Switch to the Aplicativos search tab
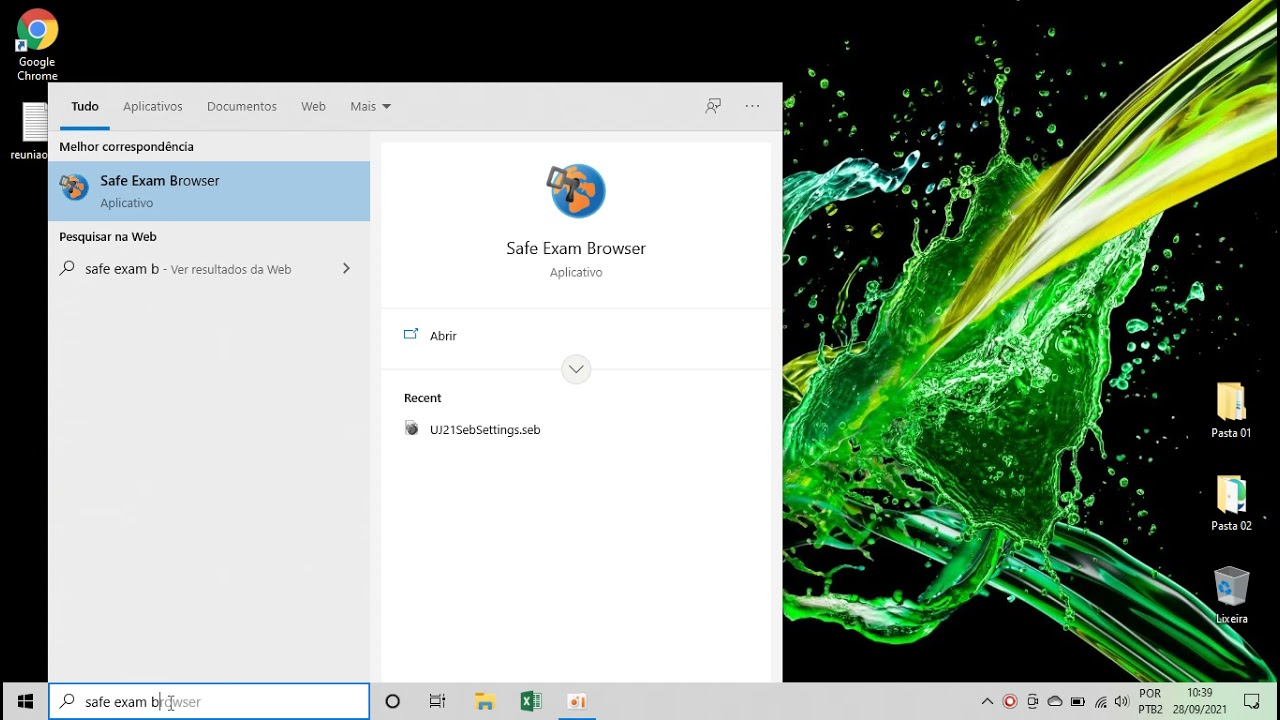1280x720 pixels. pyautogui.click(x=153, y=106)
